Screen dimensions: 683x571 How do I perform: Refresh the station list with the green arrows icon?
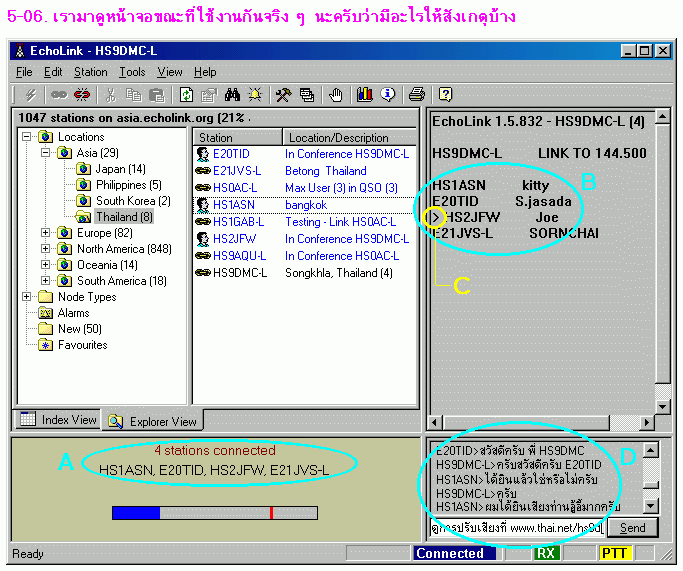click(186, 95)
